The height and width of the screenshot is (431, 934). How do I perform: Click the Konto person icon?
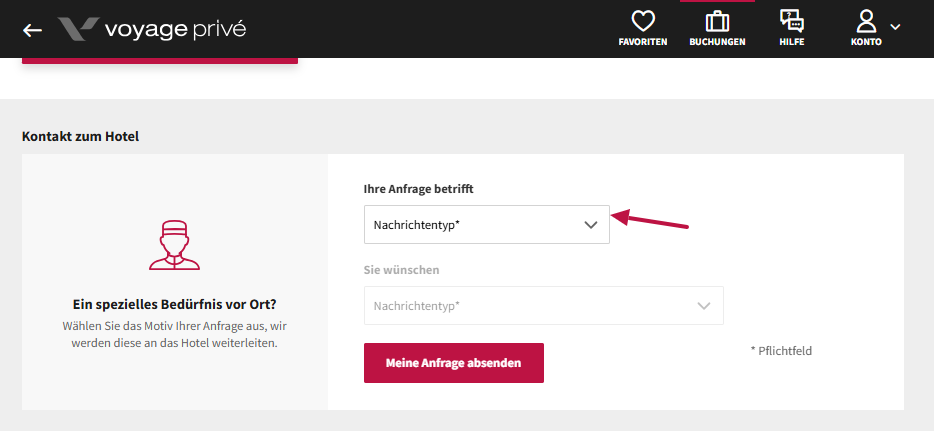click(866, 21)
